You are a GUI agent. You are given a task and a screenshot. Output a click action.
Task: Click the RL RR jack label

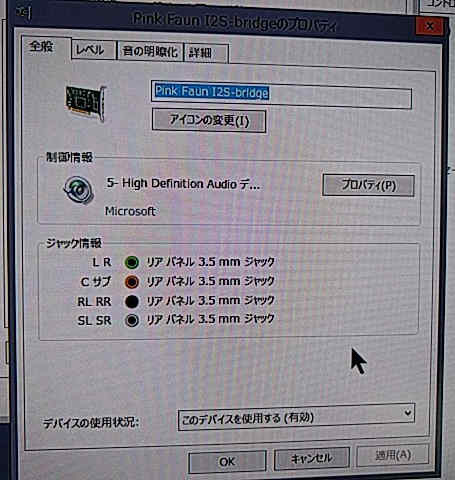94,302
